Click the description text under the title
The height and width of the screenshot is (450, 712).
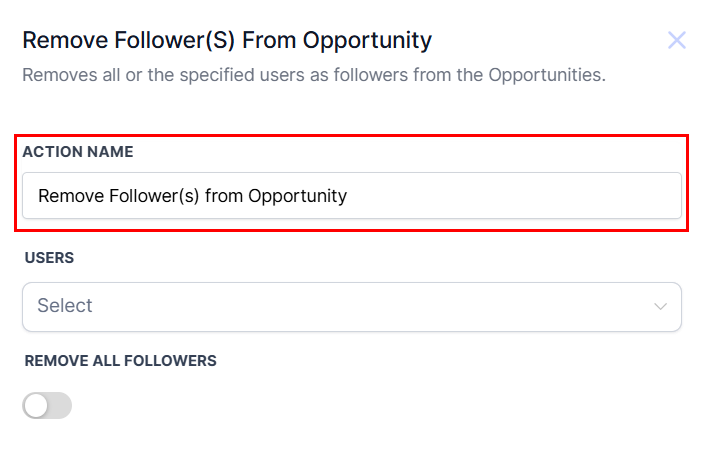(314, 75)
